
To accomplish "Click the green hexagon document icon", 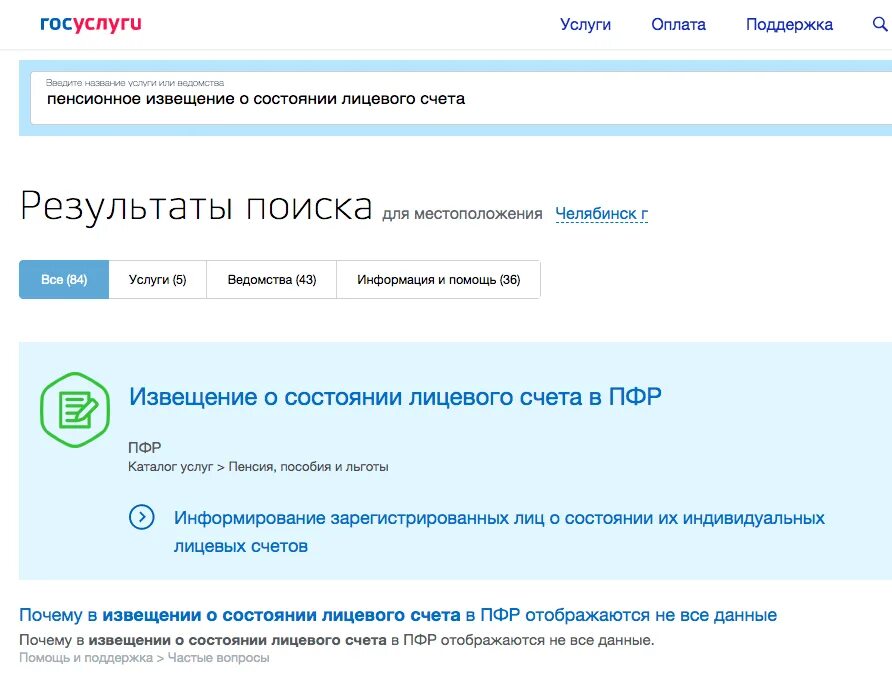I will coord(75,409).
